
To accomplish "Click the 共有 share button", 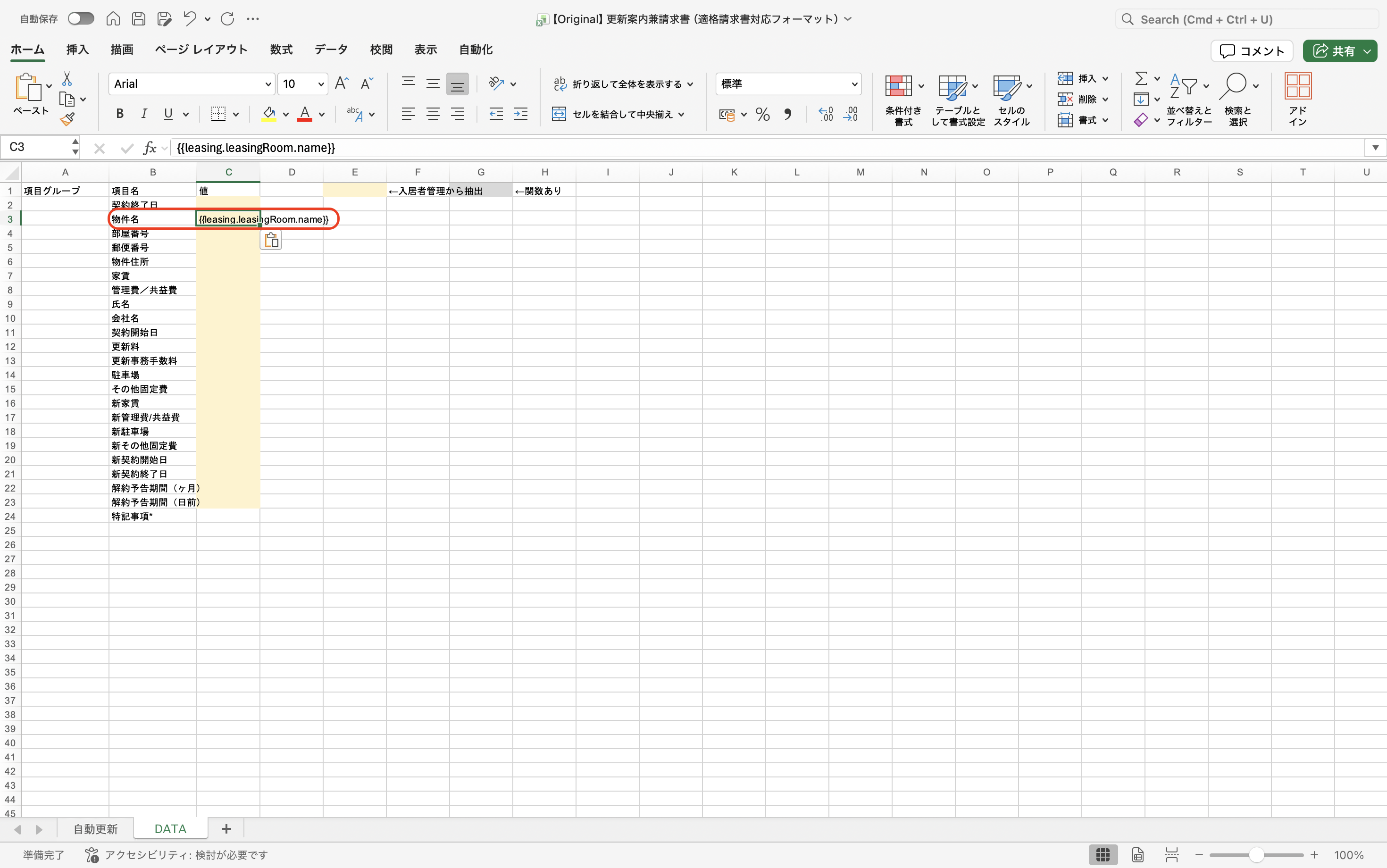I will click(x=1339, y=50).
